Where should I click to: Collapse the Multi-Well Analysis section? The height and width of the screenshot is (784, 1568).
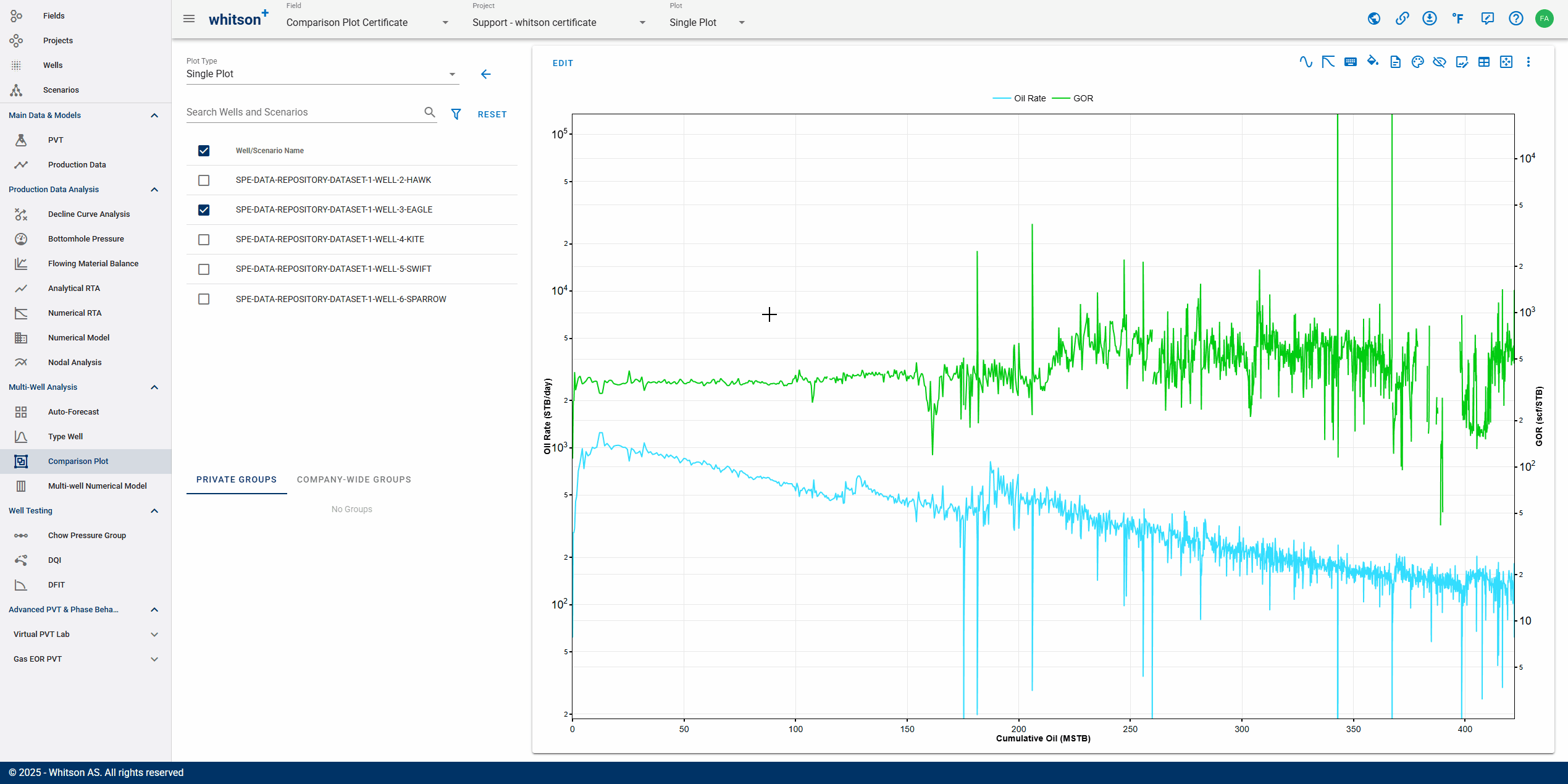[154, 387]
